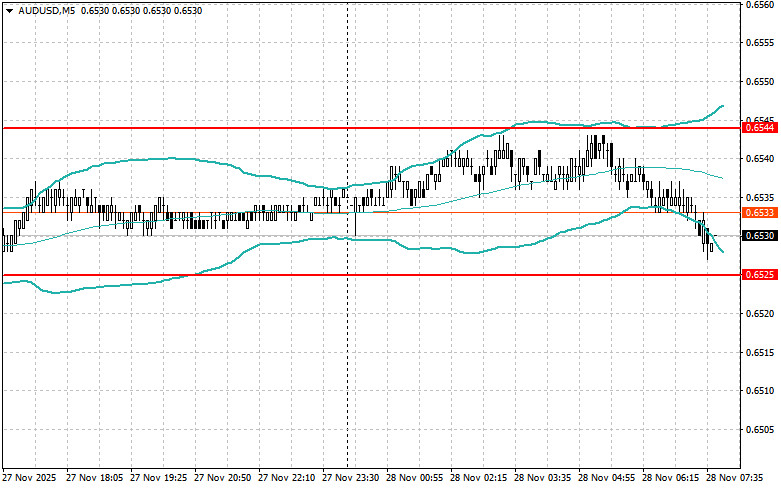The width and height of the screenshot is (781, 489).
Task: Click the 27 Nov 22:10 time label
Action: click(x=286, y=478)
